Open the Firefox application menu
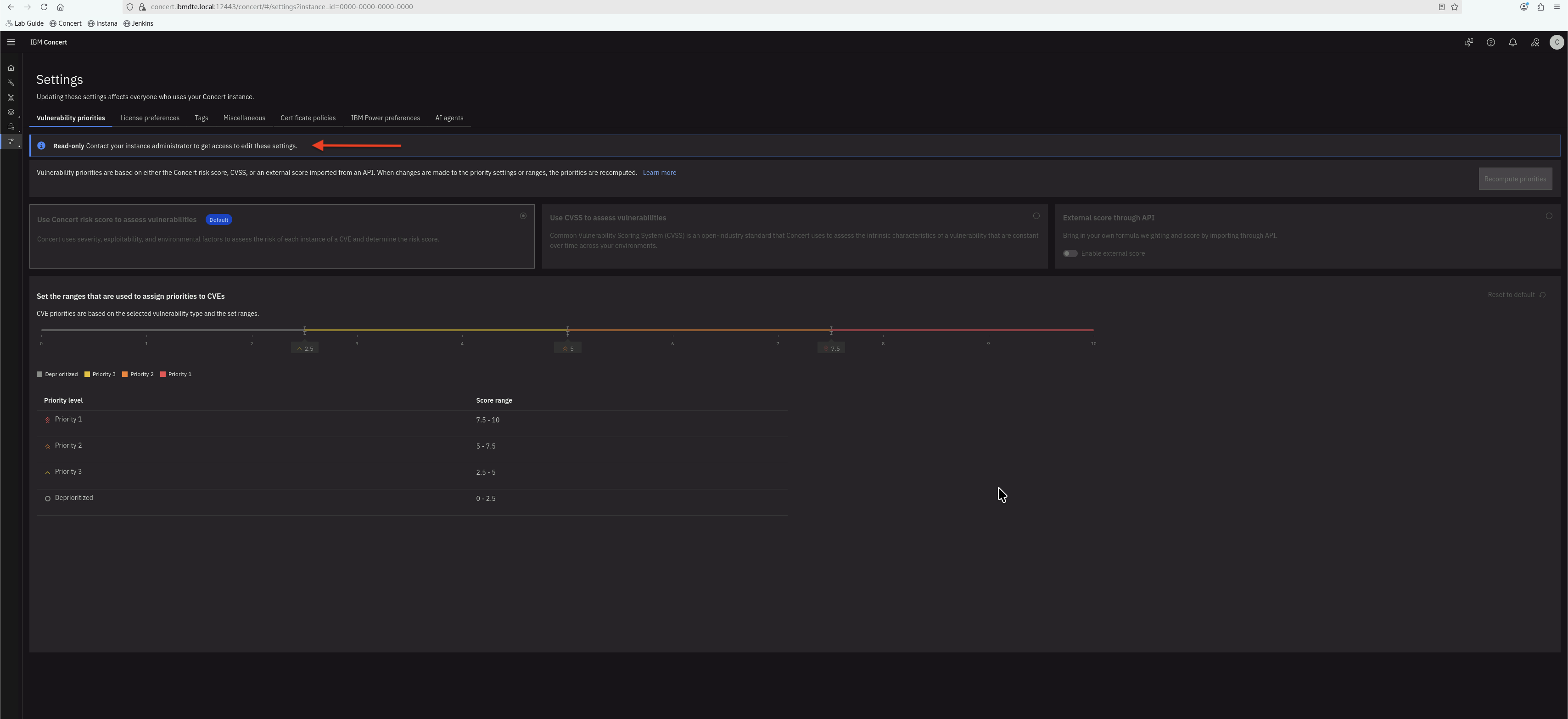Viewport: 1568px width, 719px height. coord(1557,7)
